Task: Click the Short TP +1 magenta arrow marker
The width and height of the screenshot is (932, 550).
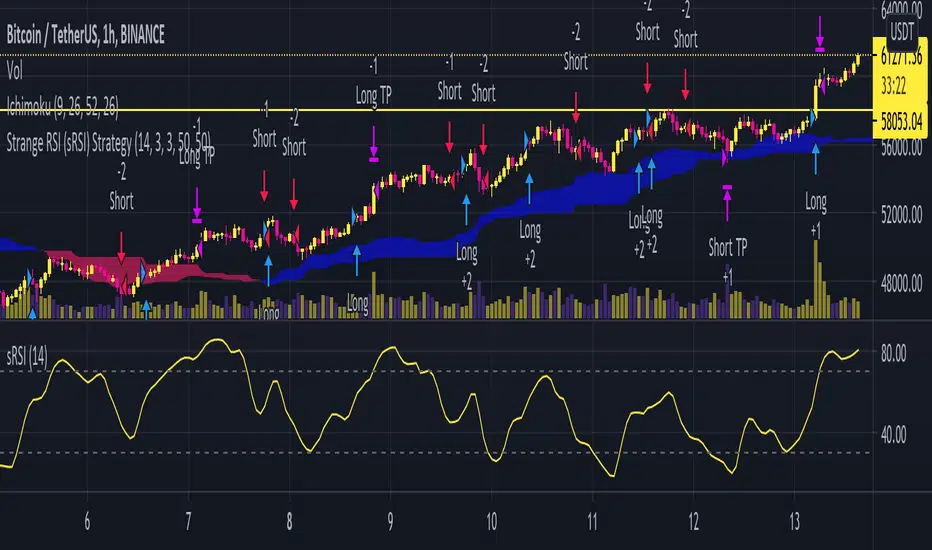Action: tap(727, 202)
